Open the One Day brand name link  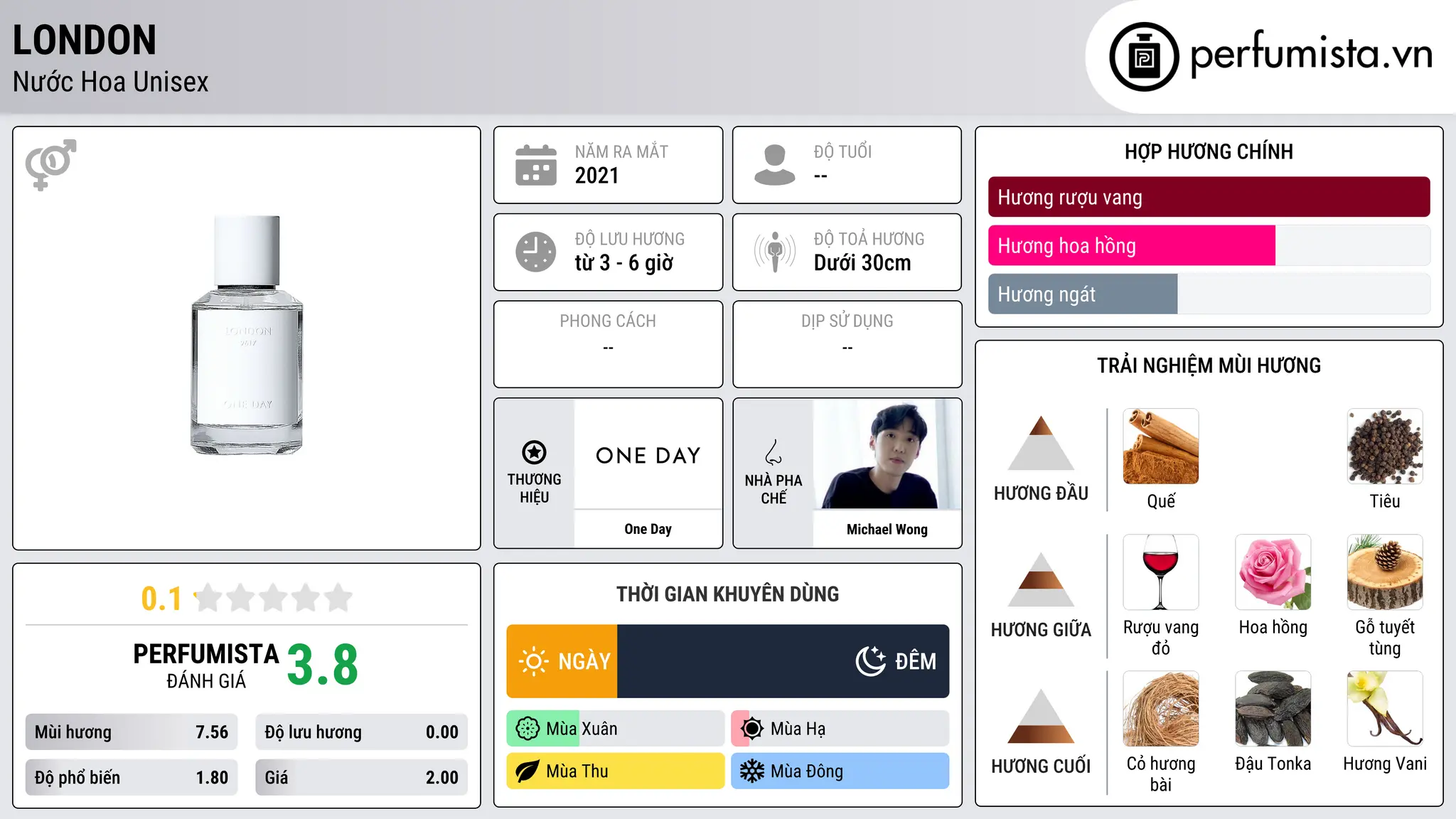pyautogui.click(x=648, y=529)
